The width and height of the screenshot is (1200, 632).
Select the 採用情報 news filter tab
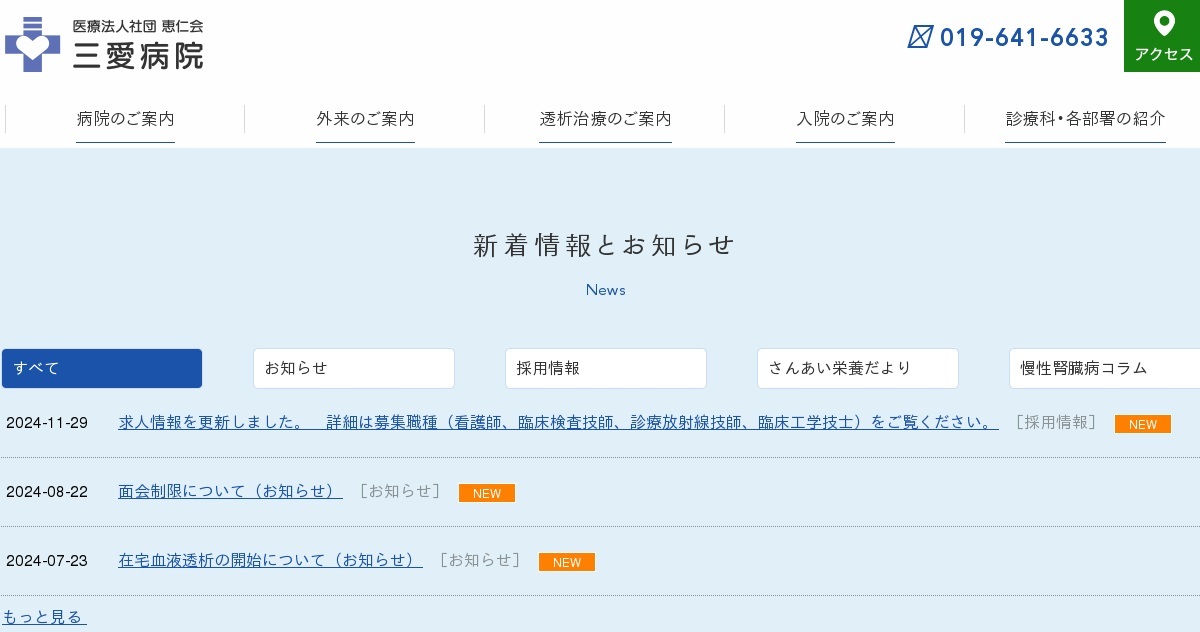(606, 368)
